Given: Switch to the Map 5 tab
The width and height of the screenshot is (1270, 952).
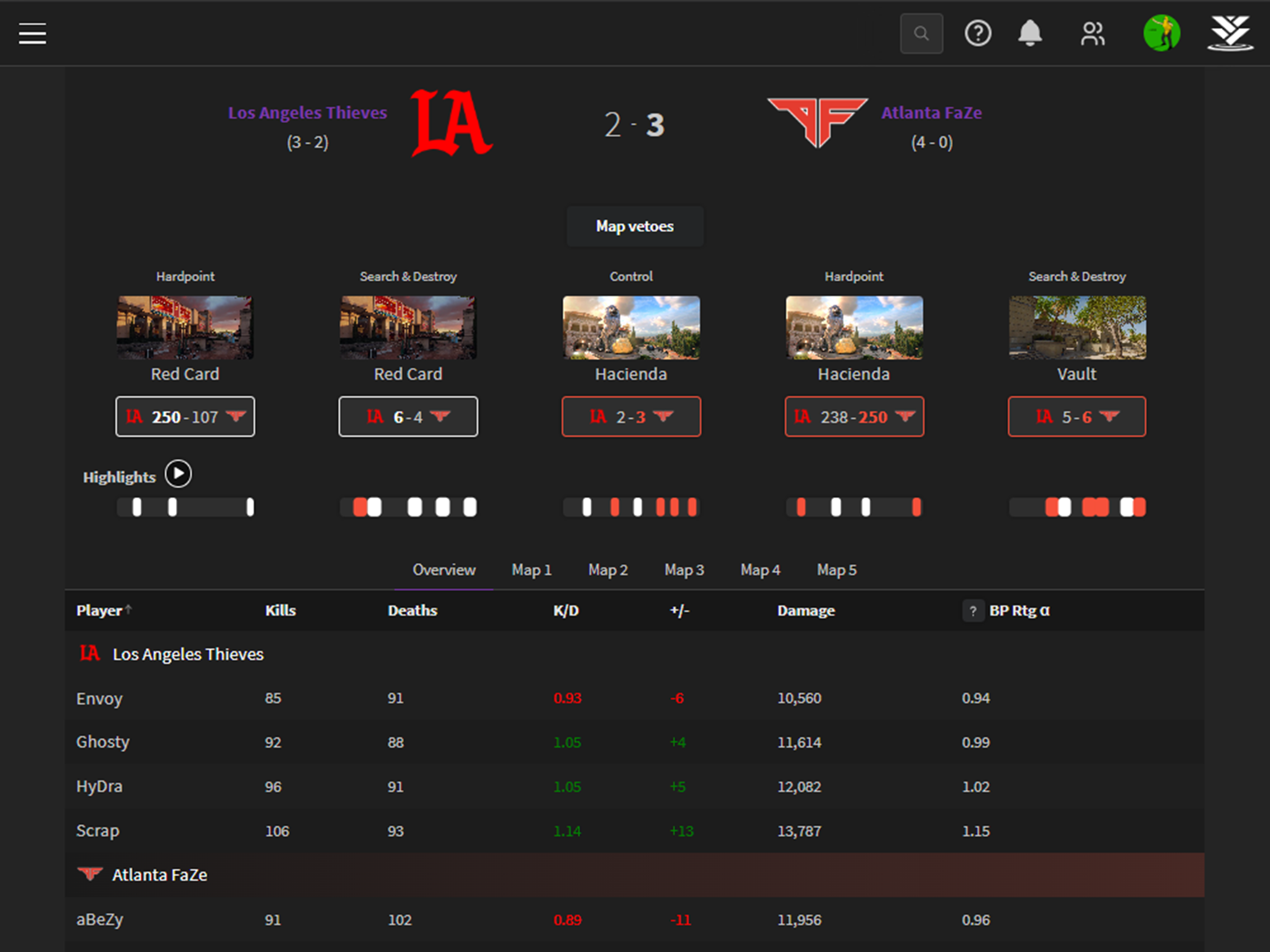Looking at the screenshot, I should click(x=837, y=570).
